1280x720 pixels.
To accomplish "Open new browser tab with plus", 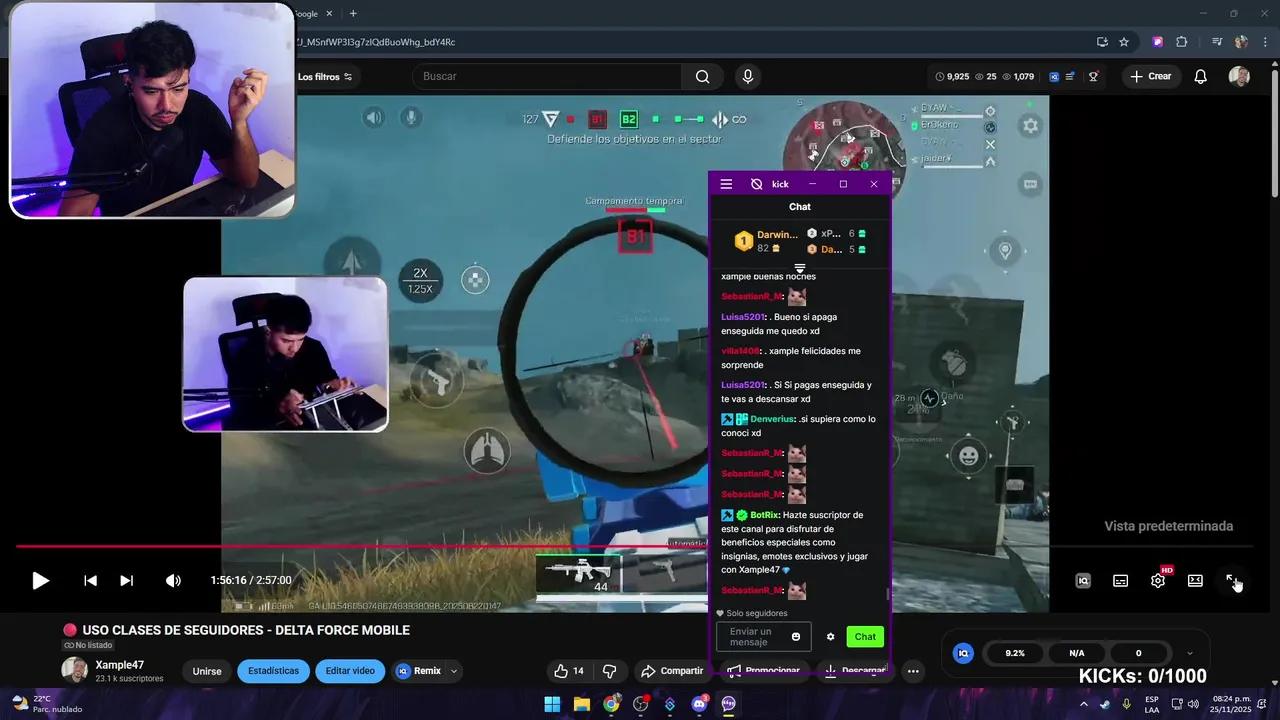I will [x=353, y=14].
